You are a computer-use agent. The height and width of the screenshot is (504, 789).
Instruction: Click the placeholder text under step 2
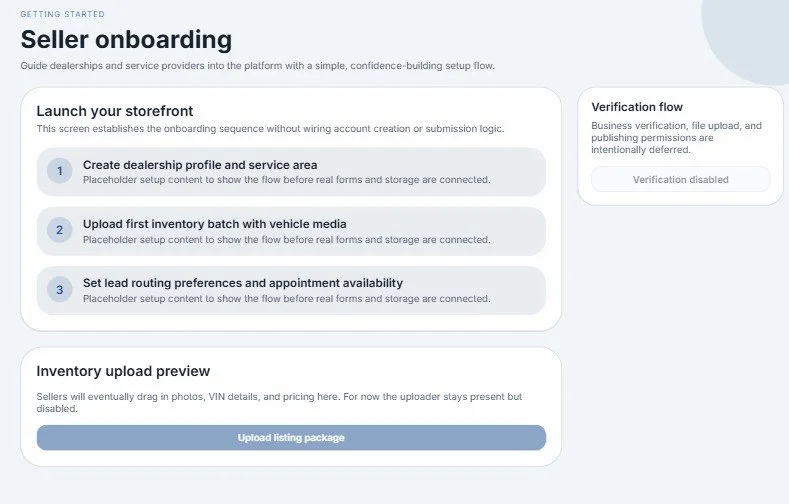[286, 239]
